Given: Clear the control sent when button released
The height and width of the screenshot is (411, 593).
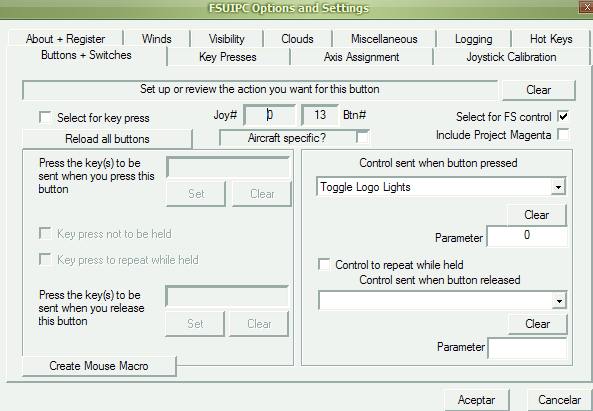Looking at the screenshot, I should click(537, 324).
